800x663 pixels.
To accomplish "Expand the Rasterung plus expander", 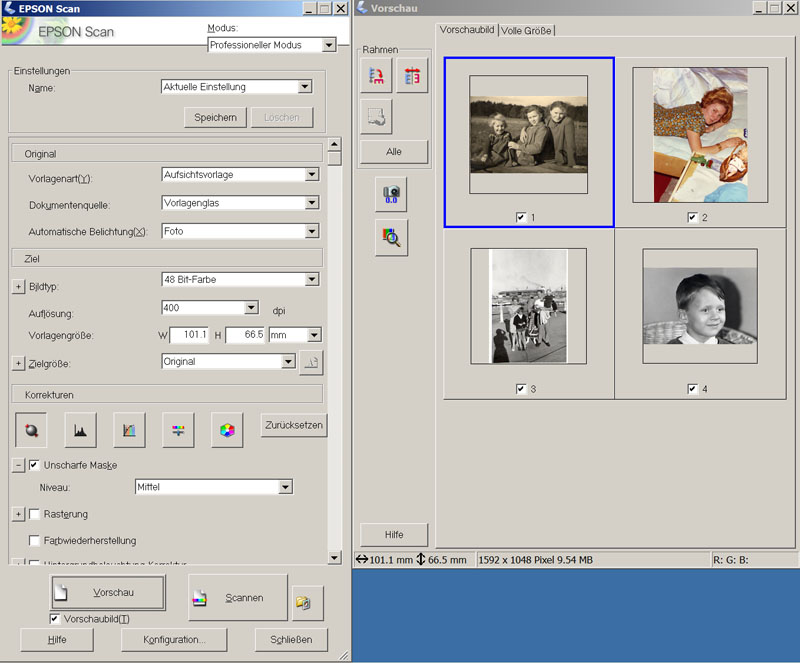I will tap(18, 514).
